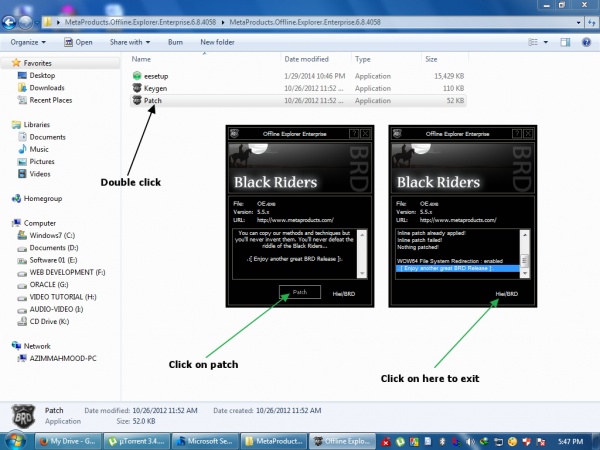
Task: Click the Forward navigation arrow
Action: pos(26,23)
